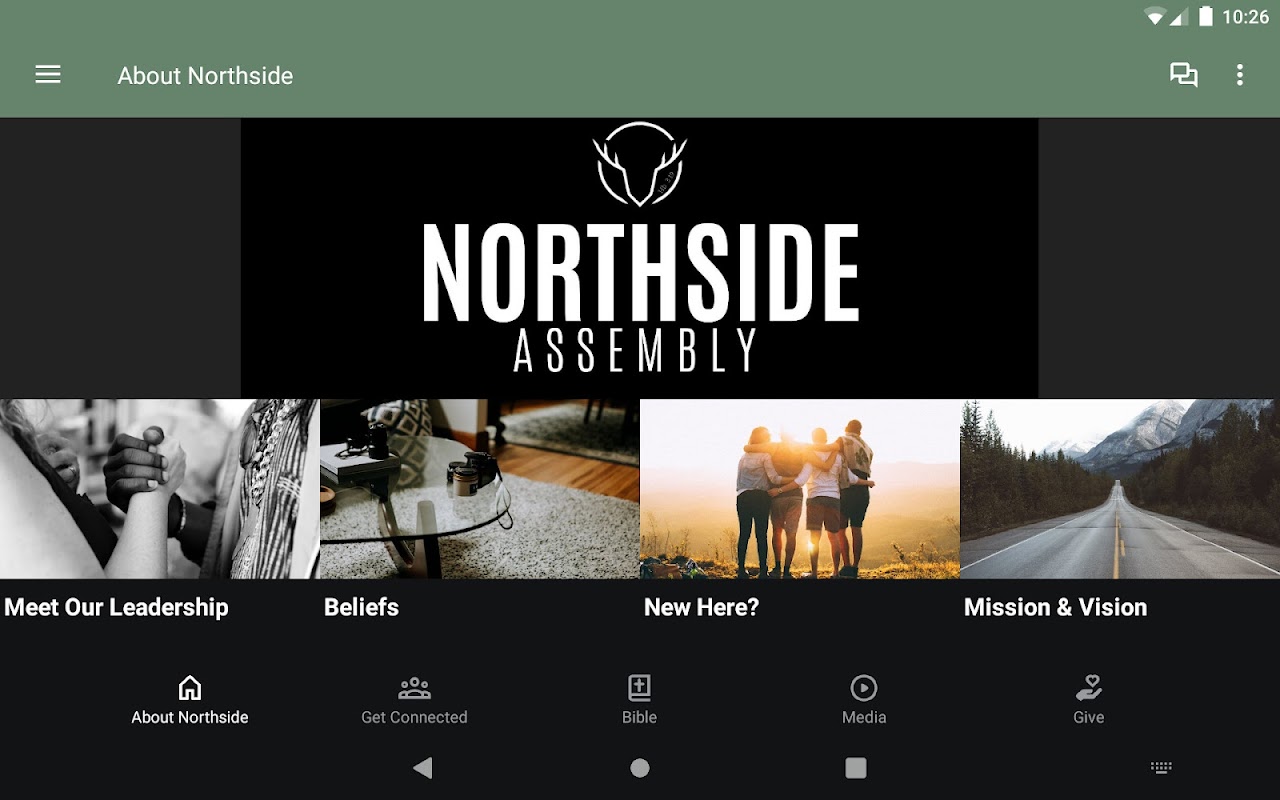Click the Mission & Vision title
Screen dimensions: 1280x800
click(1055, 607)
